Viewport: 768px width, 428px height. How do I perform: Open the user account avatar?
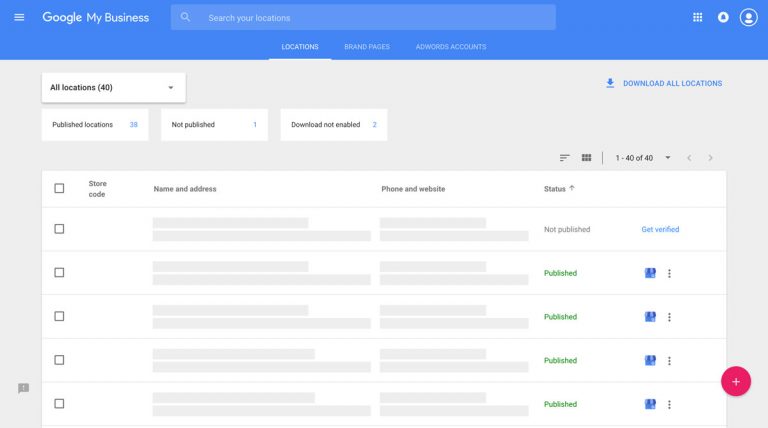748,17
